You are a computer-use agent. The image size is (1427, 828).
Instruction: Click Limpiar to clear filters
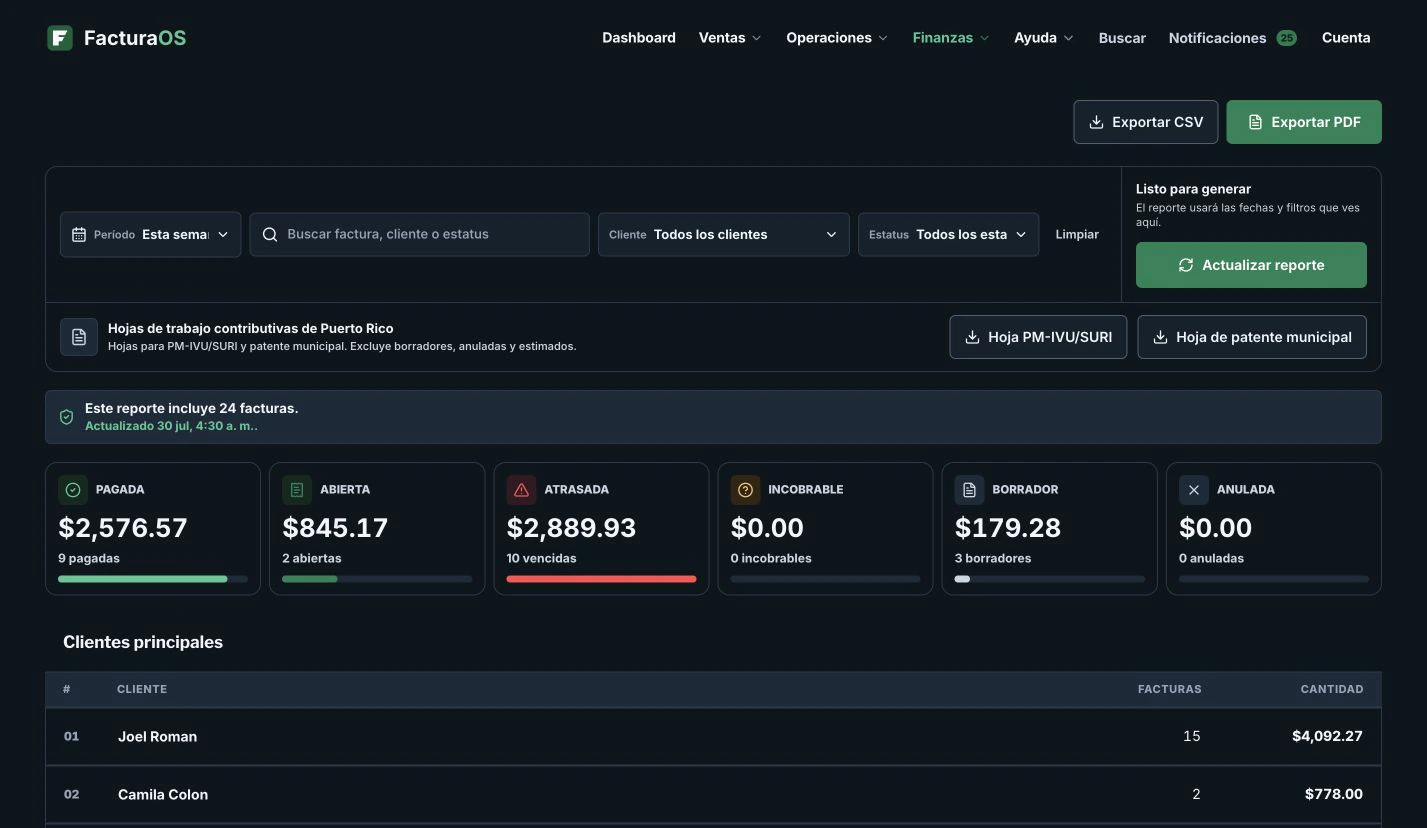coord(1077,234)
